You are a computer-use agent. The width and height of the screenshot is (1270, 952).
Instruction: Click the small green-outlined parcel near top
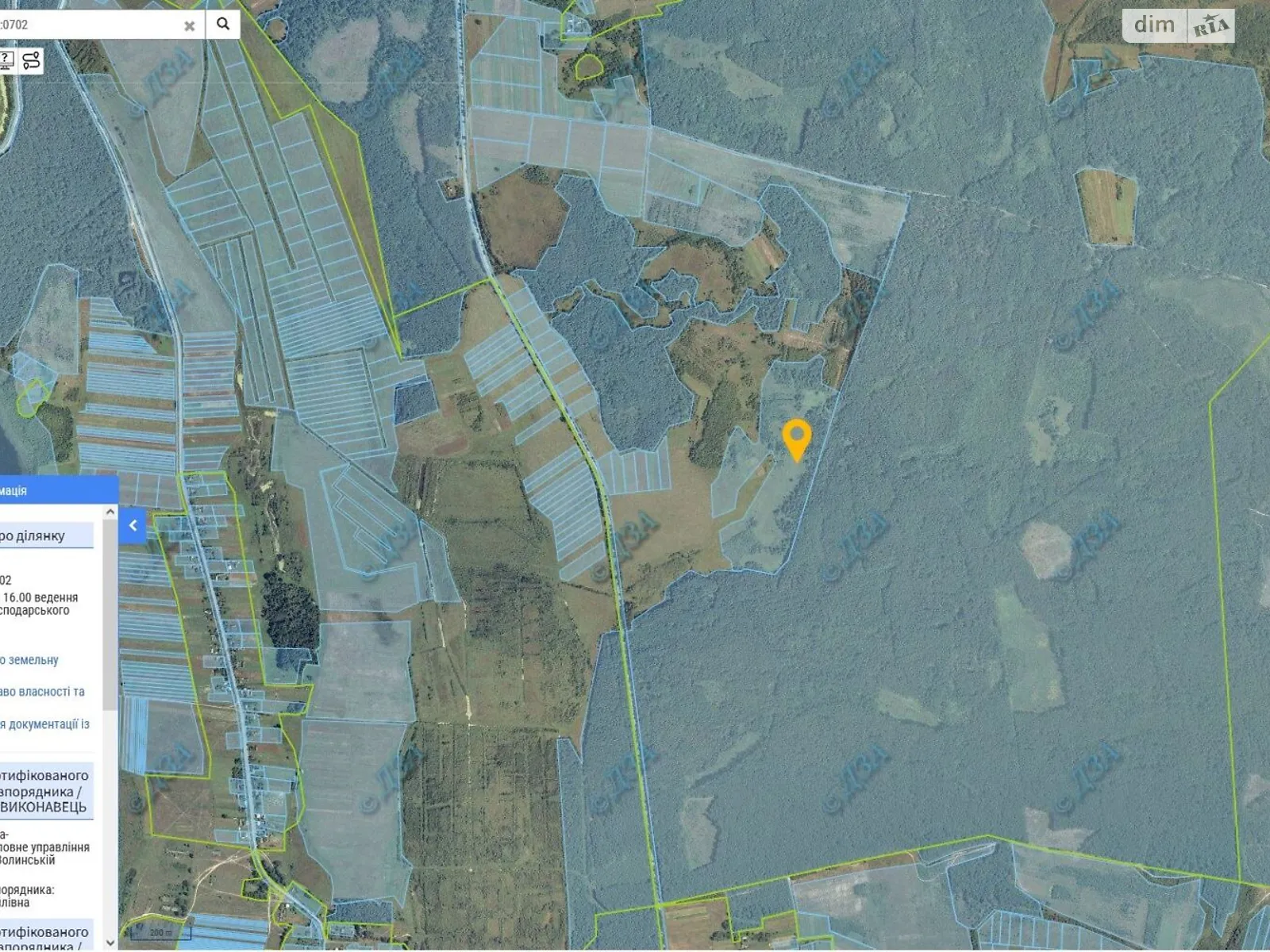coord(588,67)
